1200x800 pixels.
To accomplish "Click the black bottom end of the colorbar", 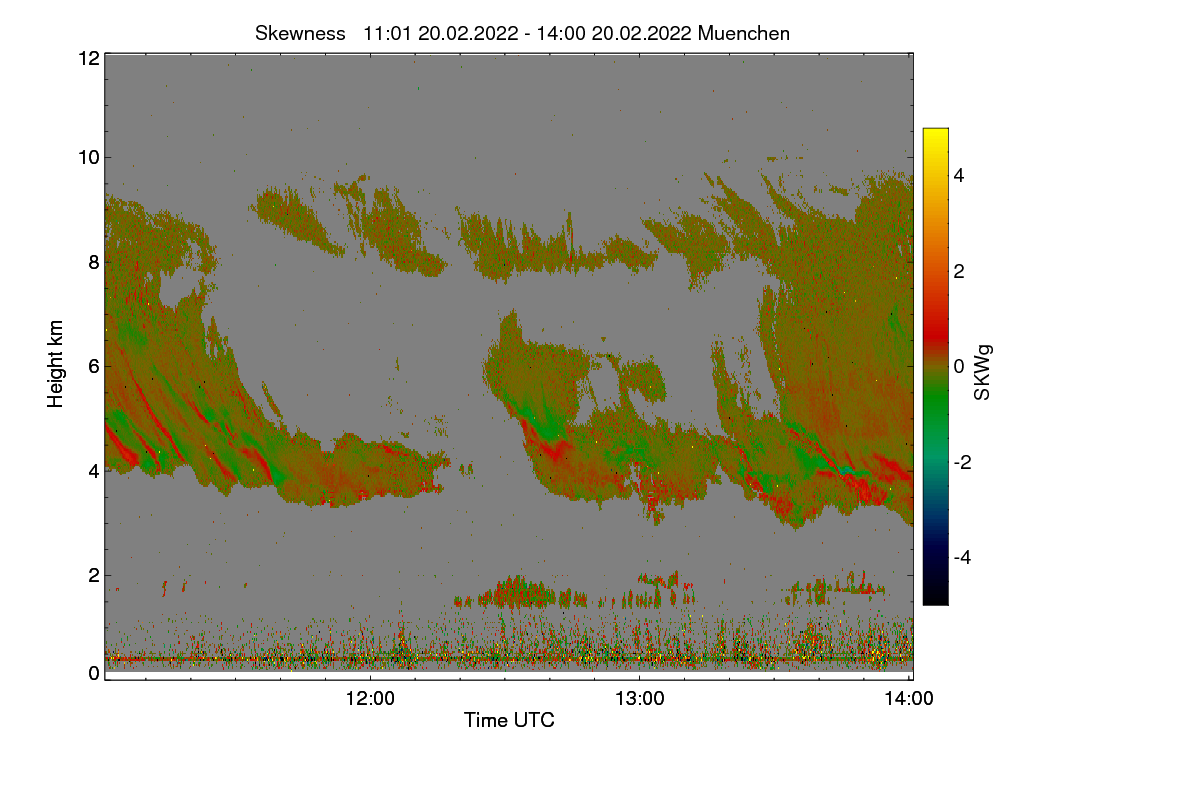I will tap(935, 597).
